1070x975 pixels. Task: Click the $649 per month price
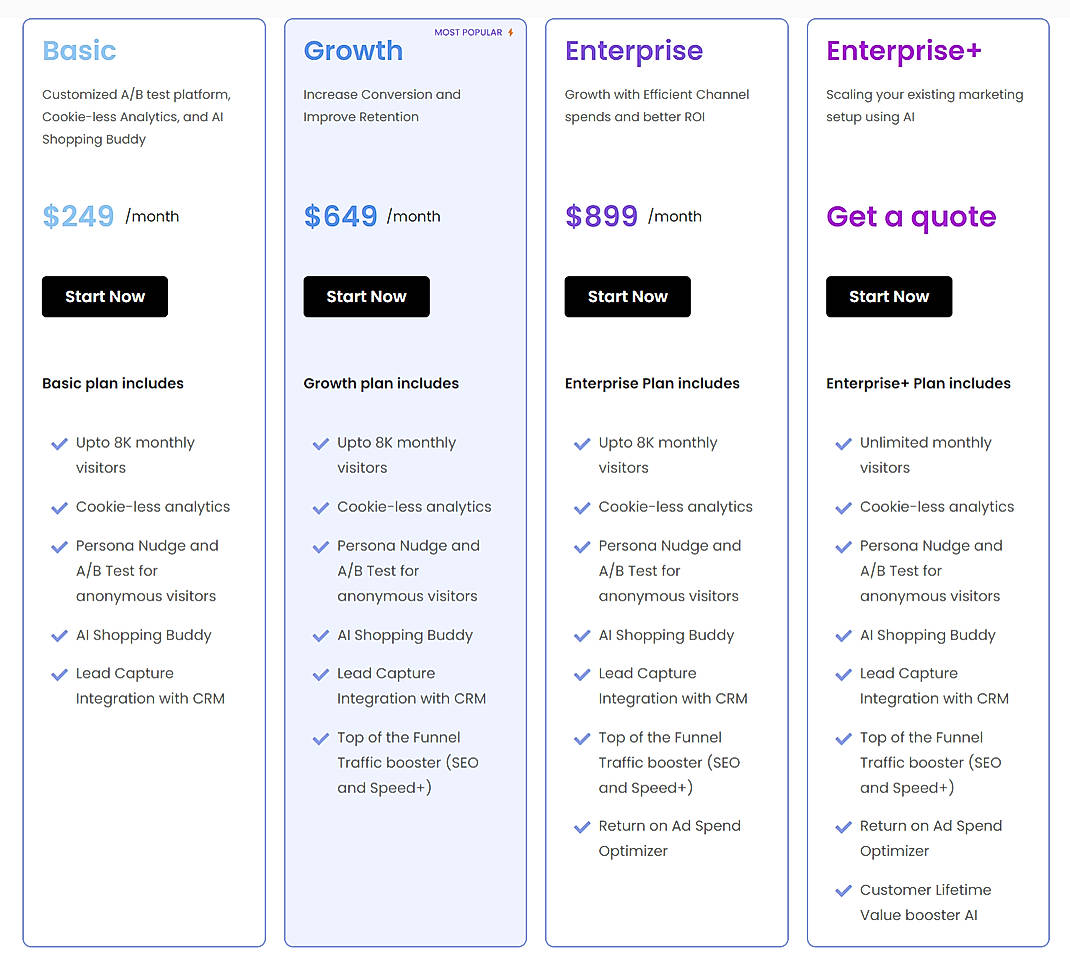(340, 215)
